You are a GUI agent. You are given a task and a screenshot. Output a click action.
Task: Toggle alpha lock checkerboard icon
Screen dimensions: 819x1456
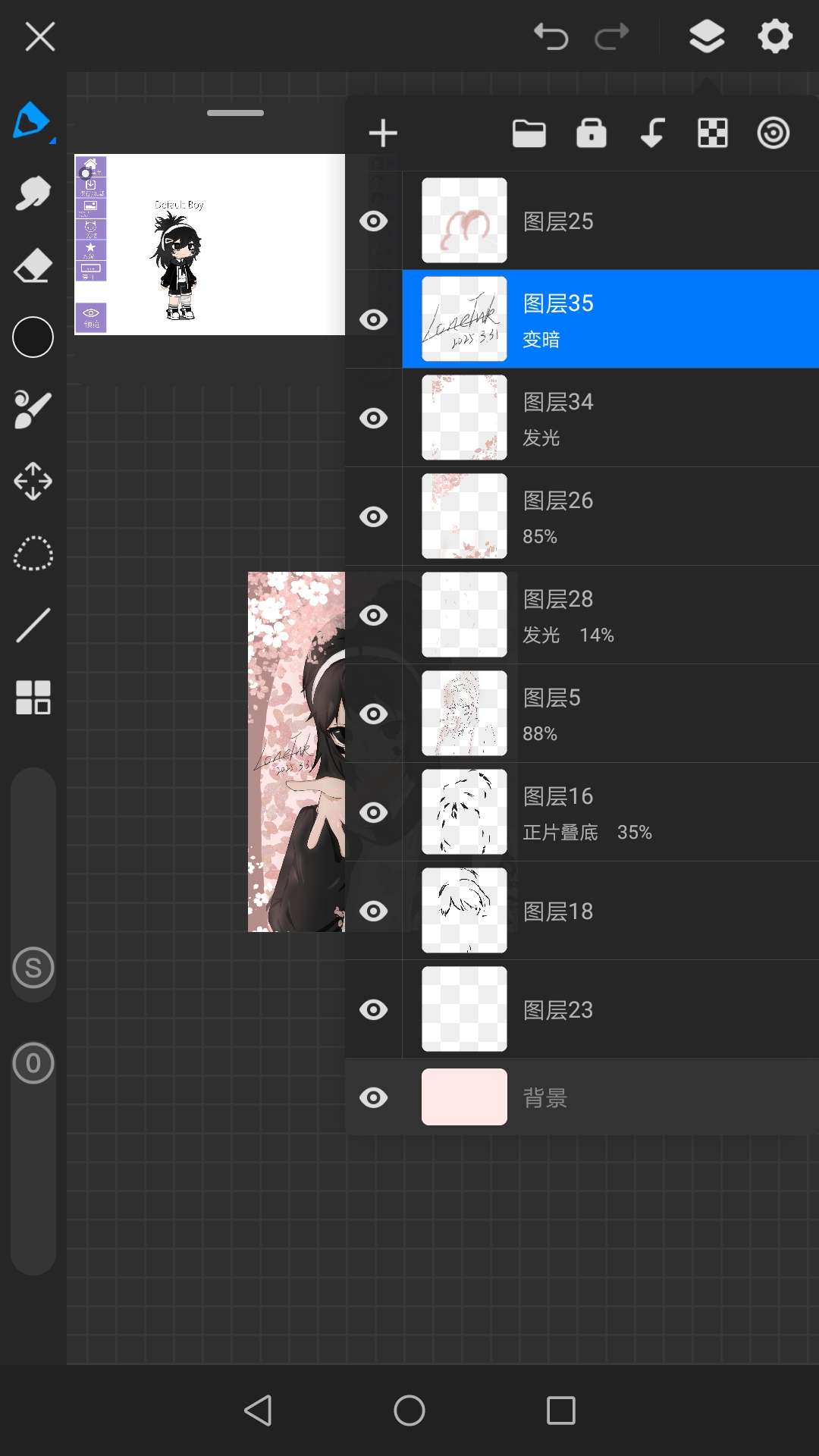click(x=712, y=133)
